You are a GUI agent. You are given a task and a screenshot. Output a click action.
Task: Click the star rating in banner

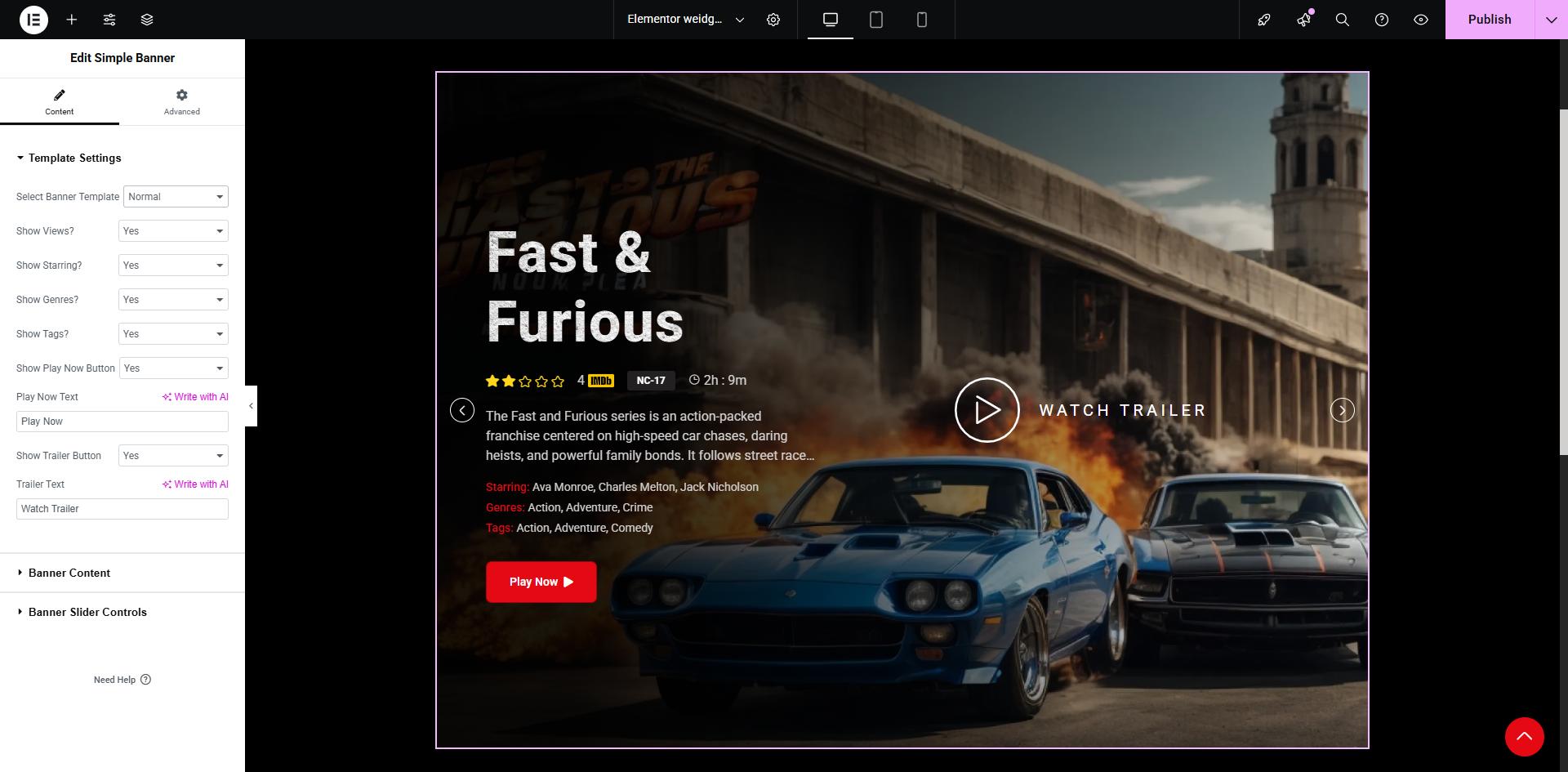(525, 381)
